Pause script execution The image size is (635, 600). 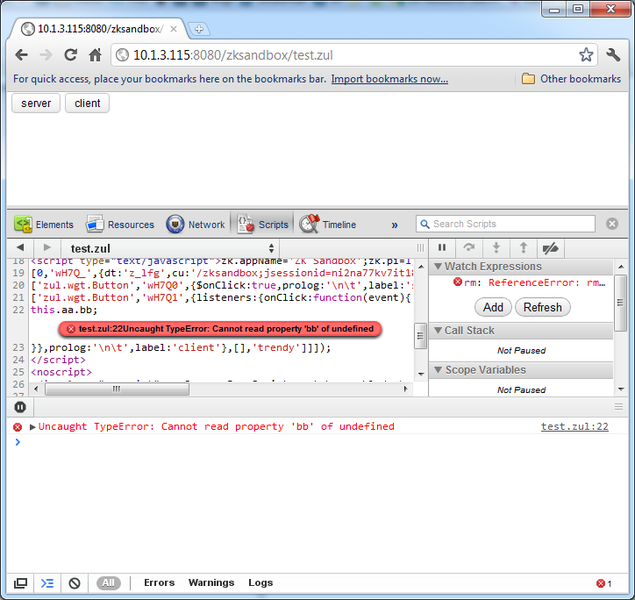click(442, 248)
